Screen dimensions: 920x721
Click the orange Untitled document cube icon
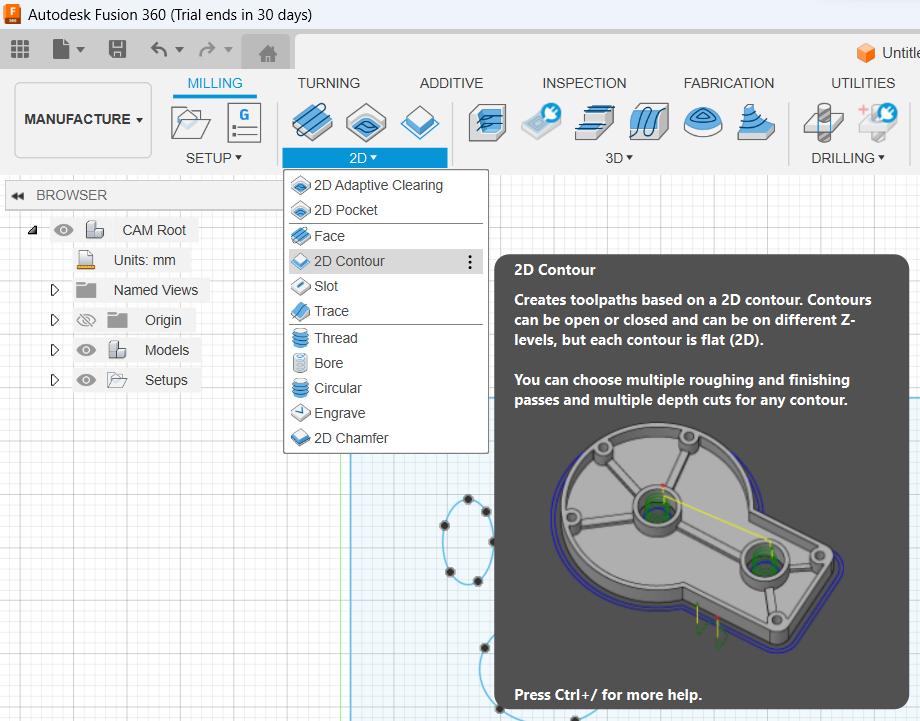tap(865, 53)
